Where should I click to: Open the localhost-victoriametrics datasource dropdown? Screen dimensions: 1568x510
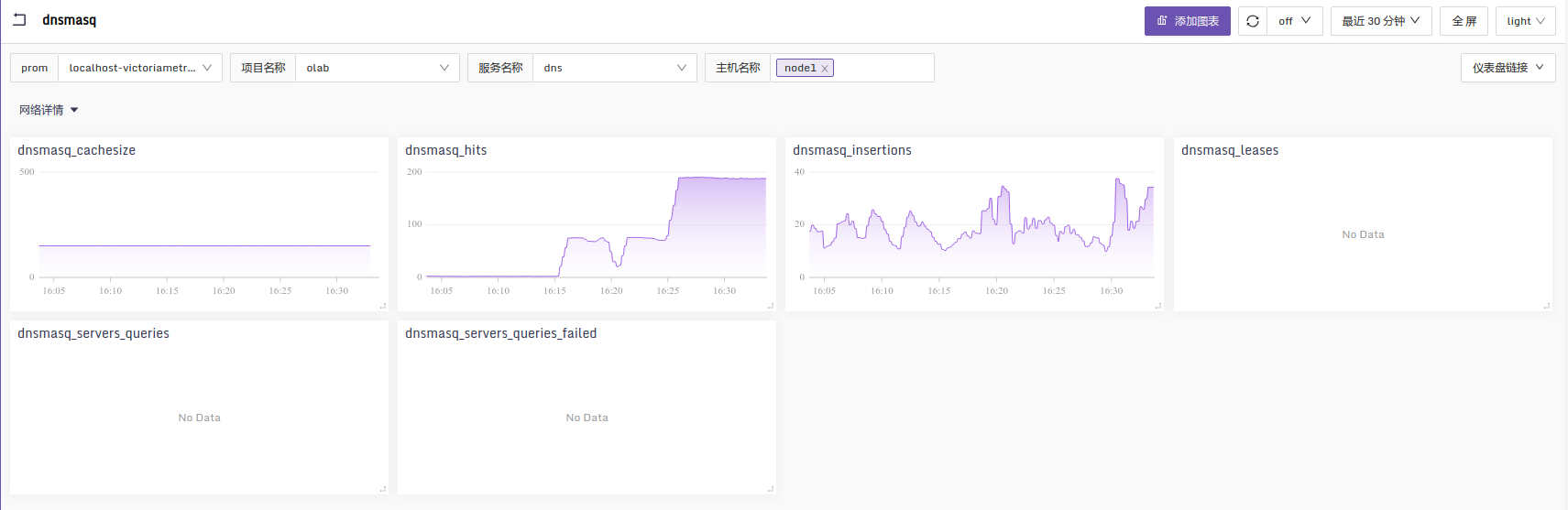140,68
